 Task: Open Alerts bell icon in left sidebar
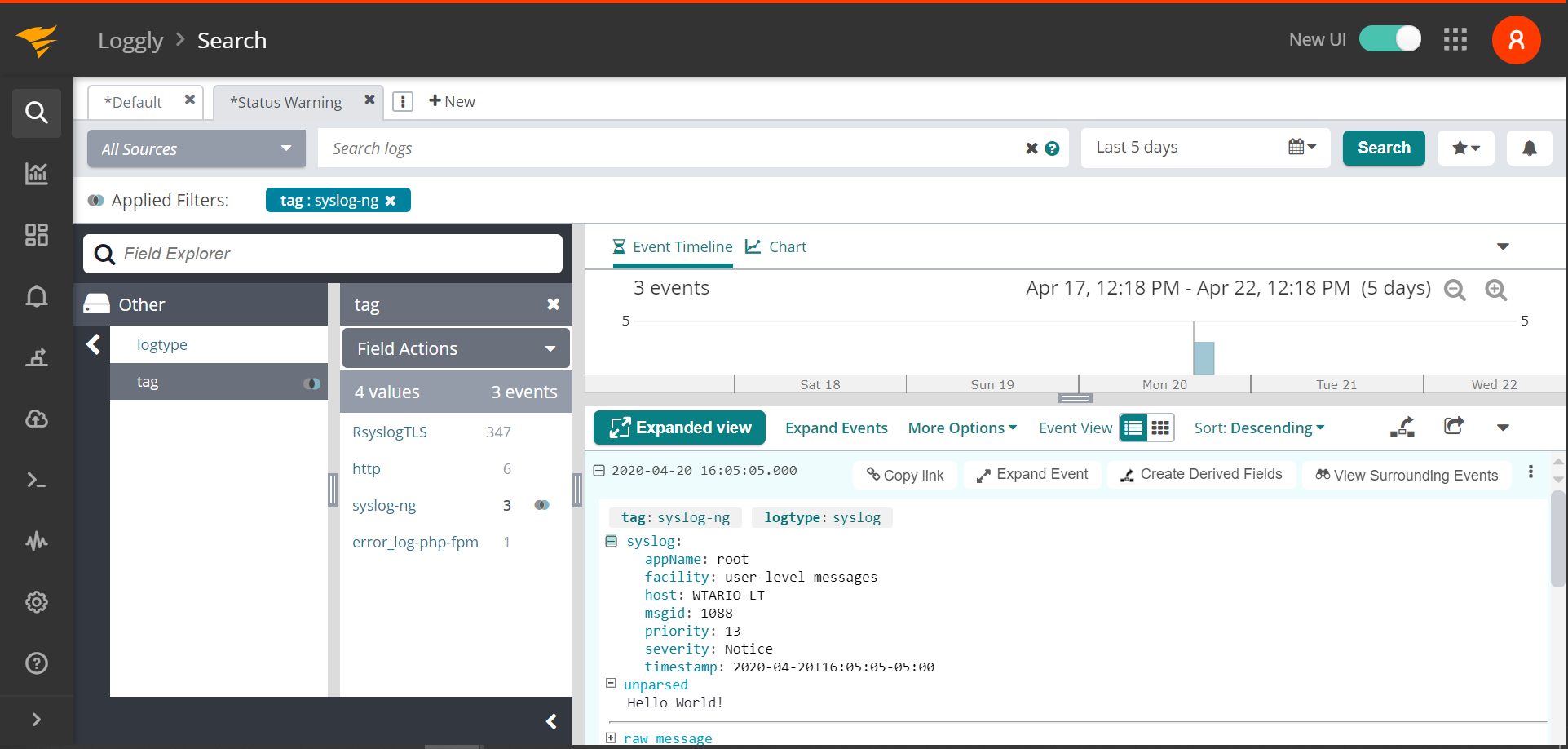36,296
